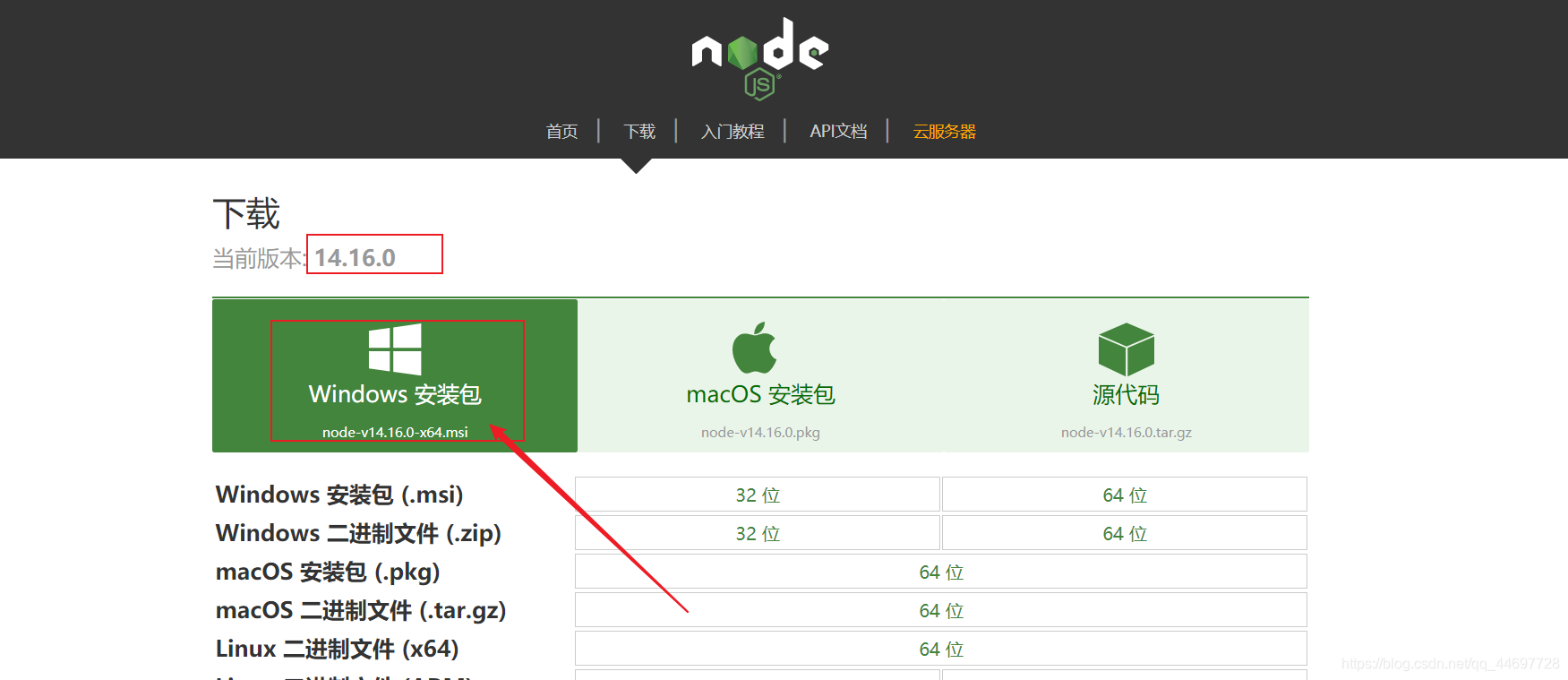The height and width of the screenshot is (680, 1568).
Task: Click the Windows 安装包 (.msi) row label
Action: pyautogui.click(x=339, y=495)
